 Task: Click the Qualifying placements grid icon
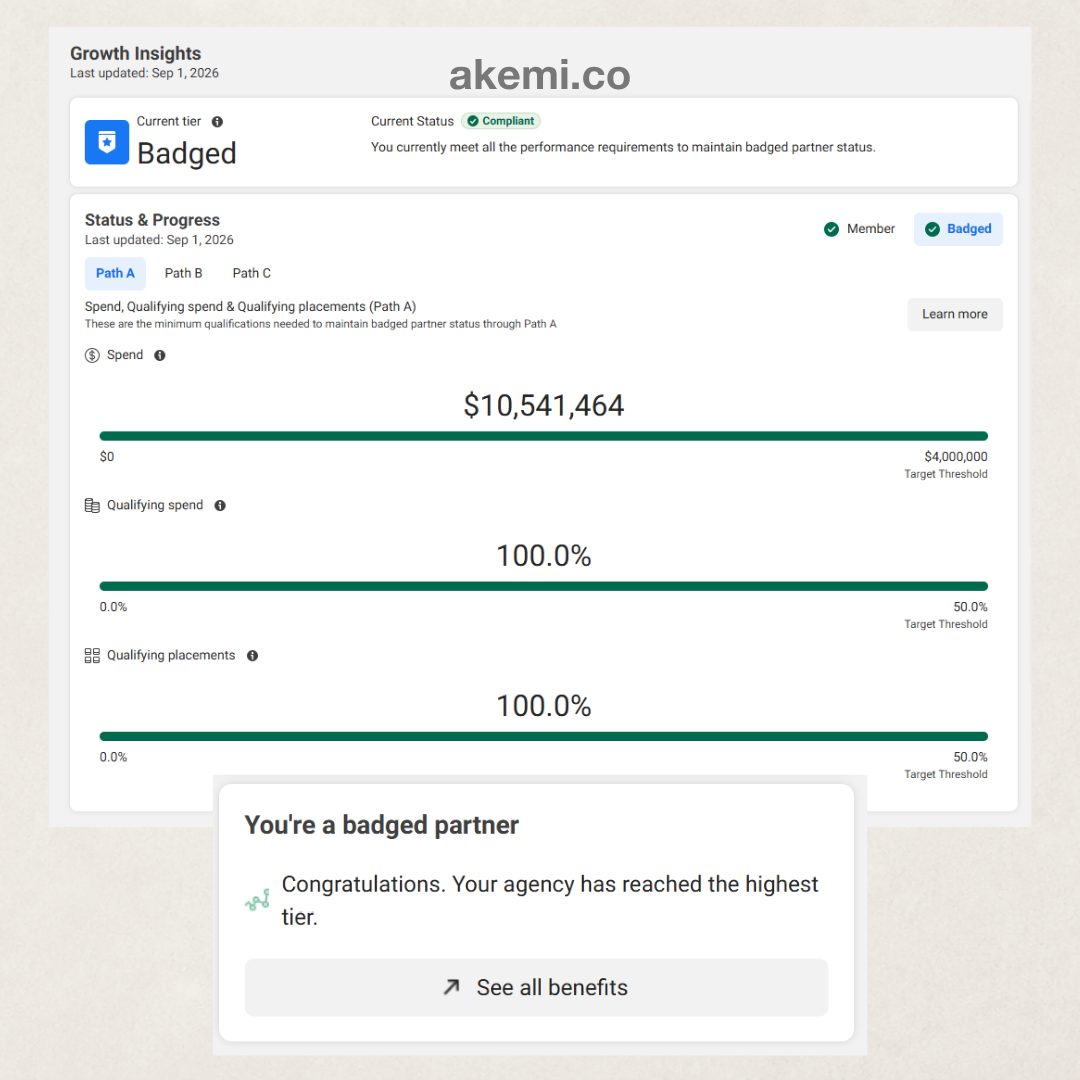click(x=92, y=656)
